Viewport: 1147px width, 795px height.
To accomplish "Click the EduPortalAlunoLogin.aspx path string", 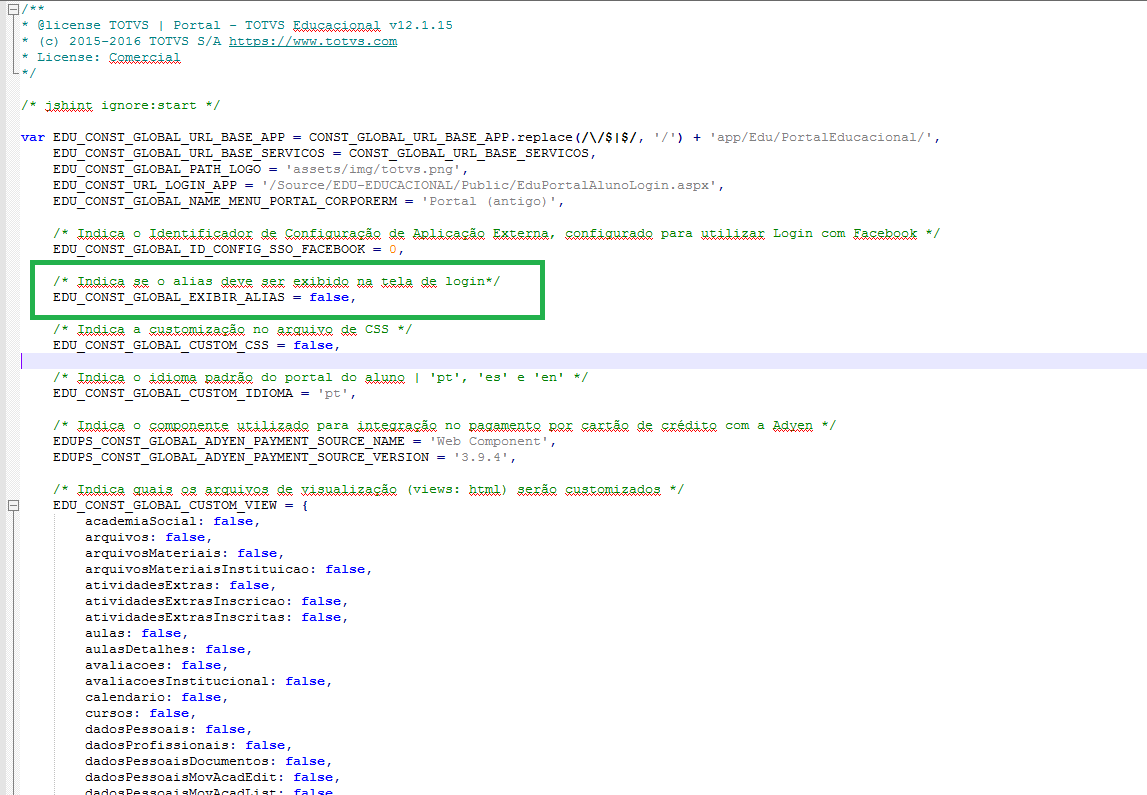I will tap(489, 186).
